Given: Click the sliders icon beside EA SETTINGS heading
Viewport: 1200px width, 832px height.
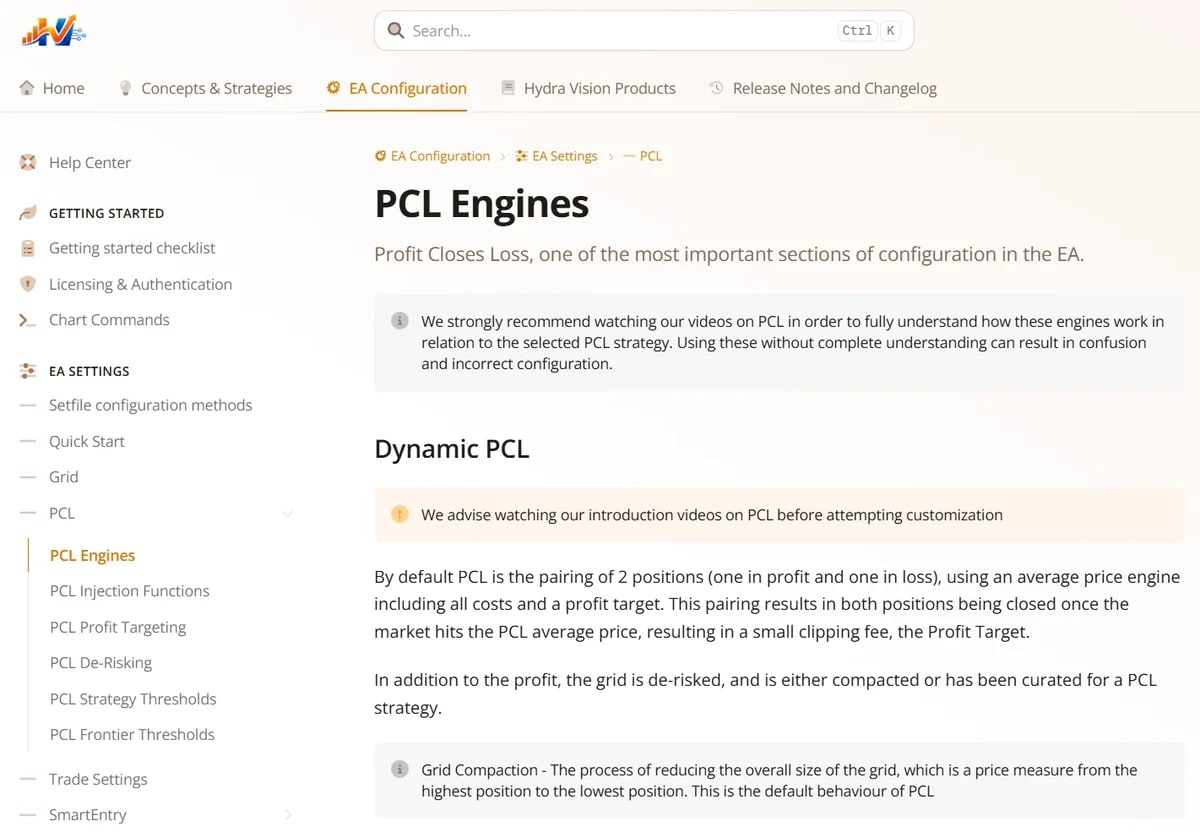Looking at the screenshot, I should point(28,371).
